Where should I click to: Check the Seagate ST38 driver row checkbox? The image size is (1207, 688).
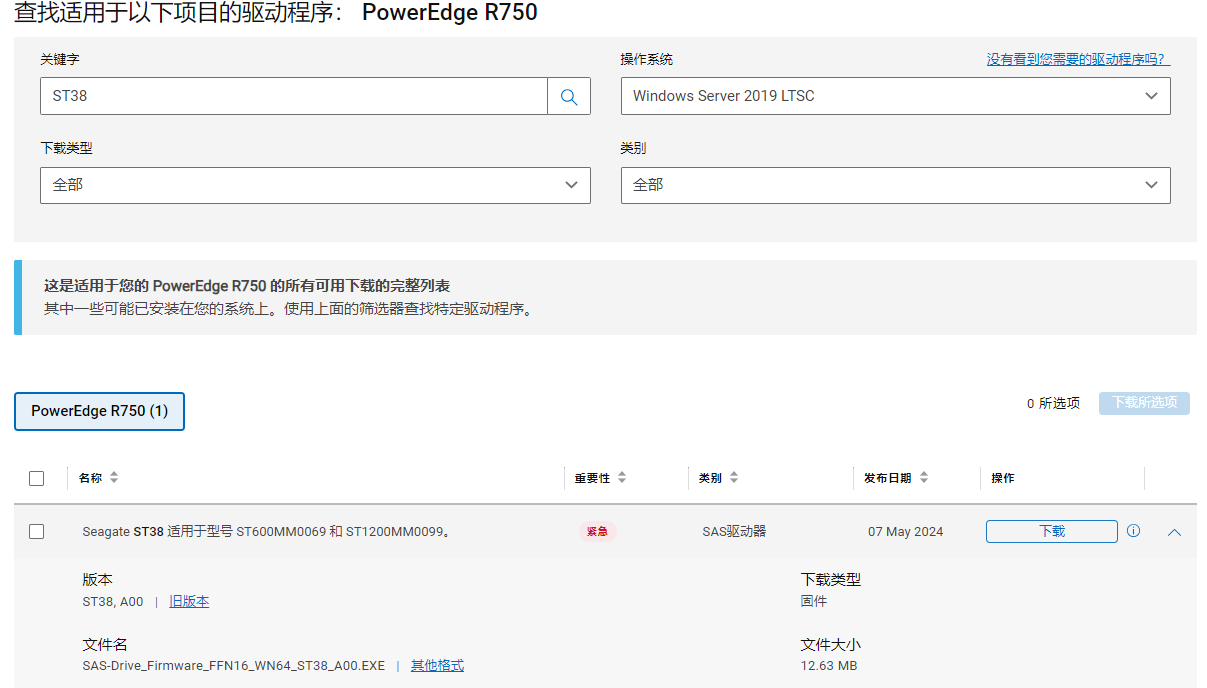[37, 531]
